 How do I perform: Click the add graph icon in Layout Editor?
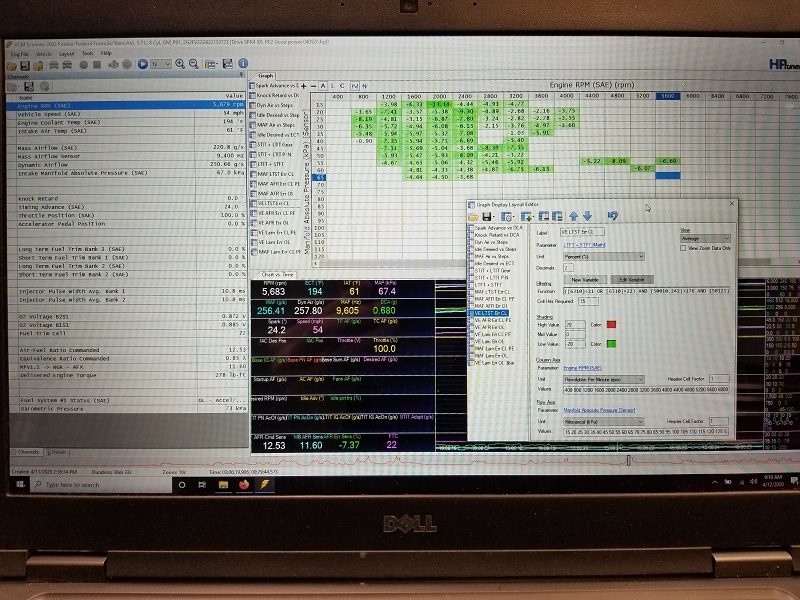coord(527,216)
